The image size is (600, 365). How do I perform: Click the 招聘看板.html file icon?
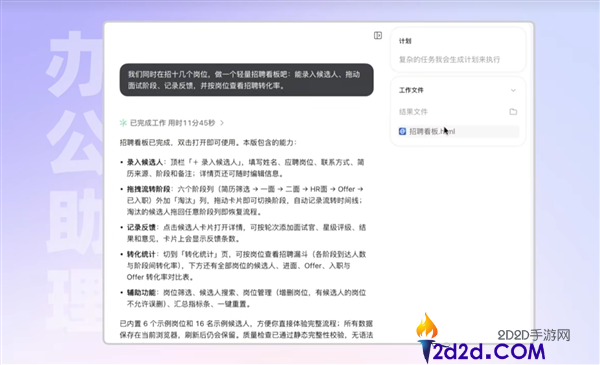pyautogui.click(x=402, y=131)
